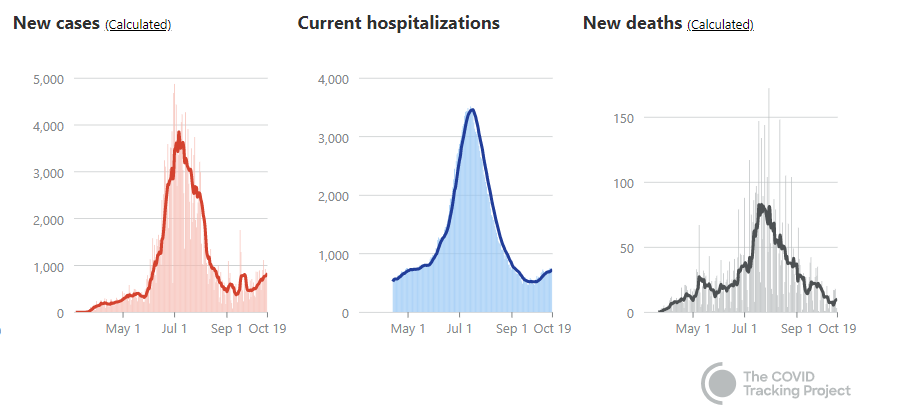The height and width of the screenshot is (418, 908).
Task: Open the New cases Calculated link
Action: (138, 25)
